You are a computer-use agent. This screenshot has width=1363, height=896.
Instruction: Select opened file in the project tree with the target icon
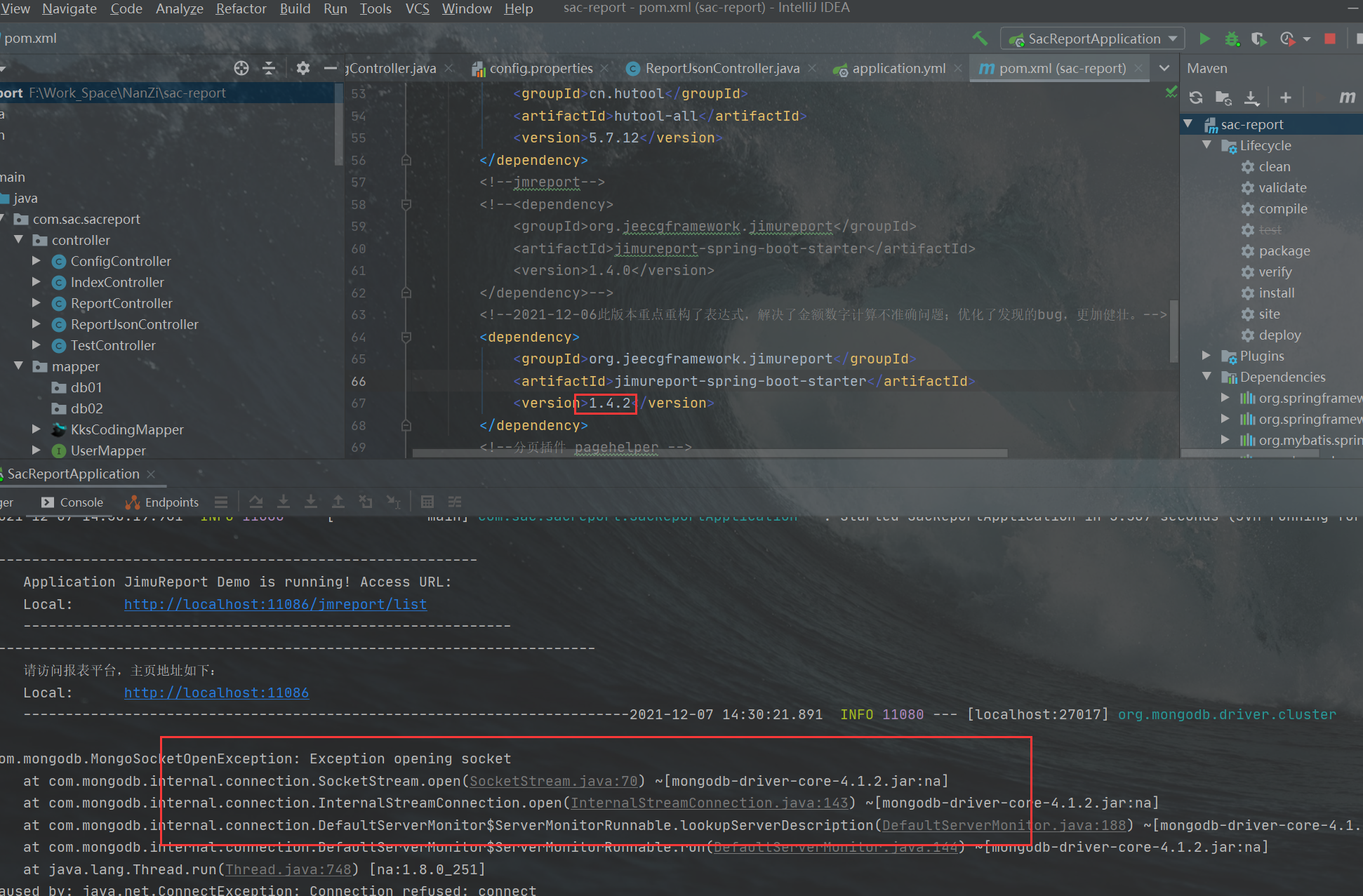(241, 68)
